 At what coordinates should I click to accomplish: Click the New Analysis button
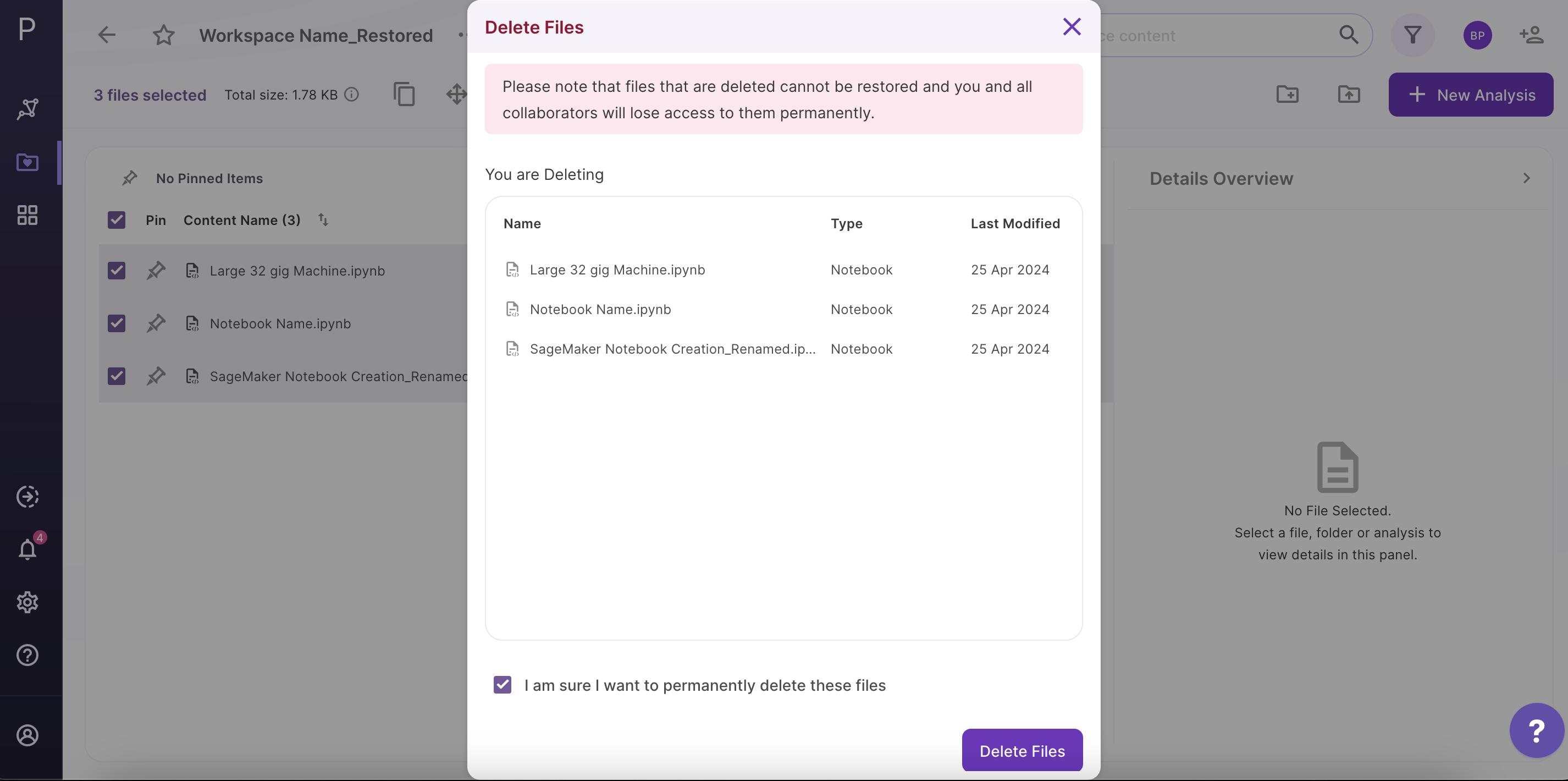1471,95
